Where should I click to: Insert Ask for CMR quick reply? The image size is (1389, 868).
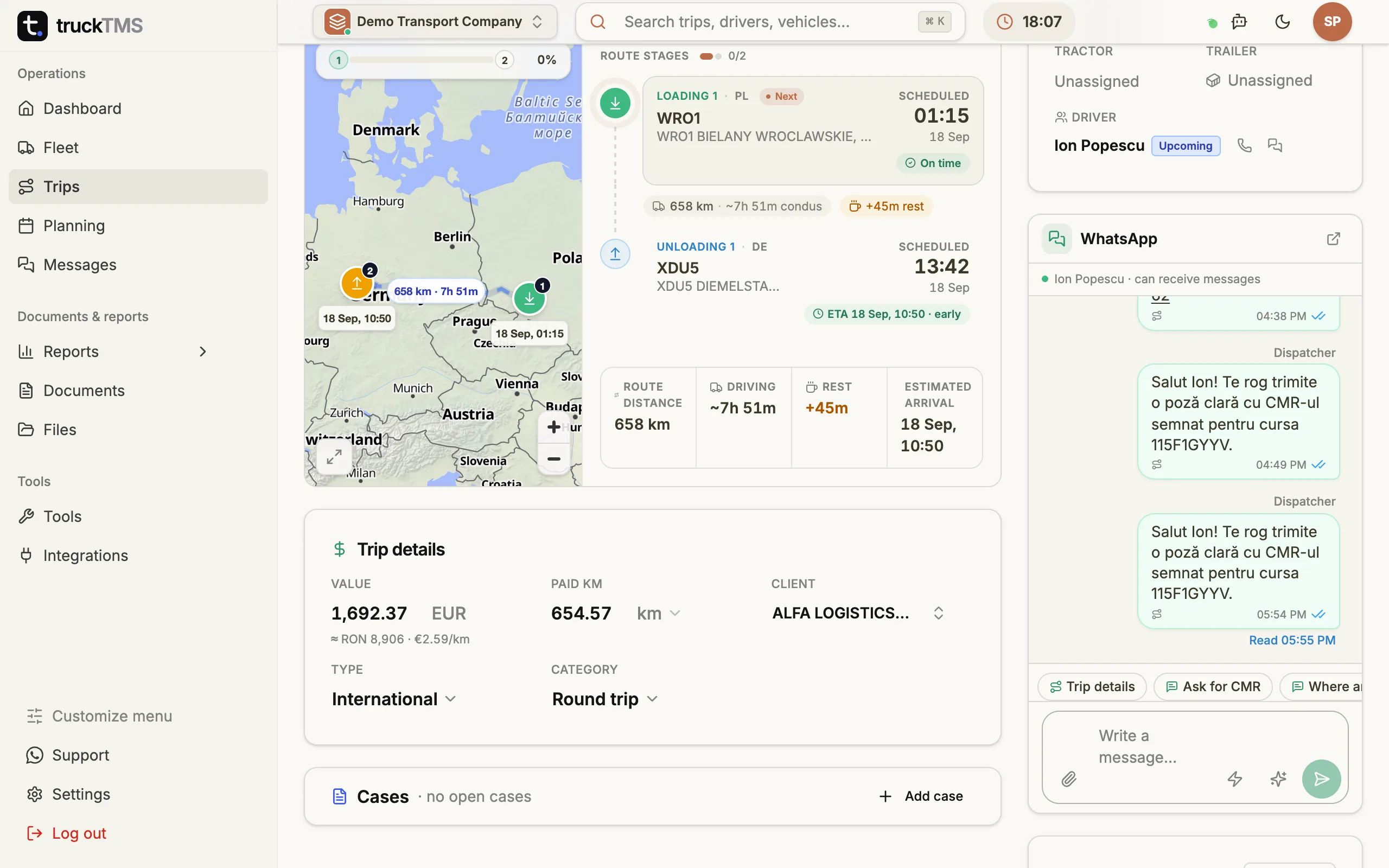pos(1212,687)
